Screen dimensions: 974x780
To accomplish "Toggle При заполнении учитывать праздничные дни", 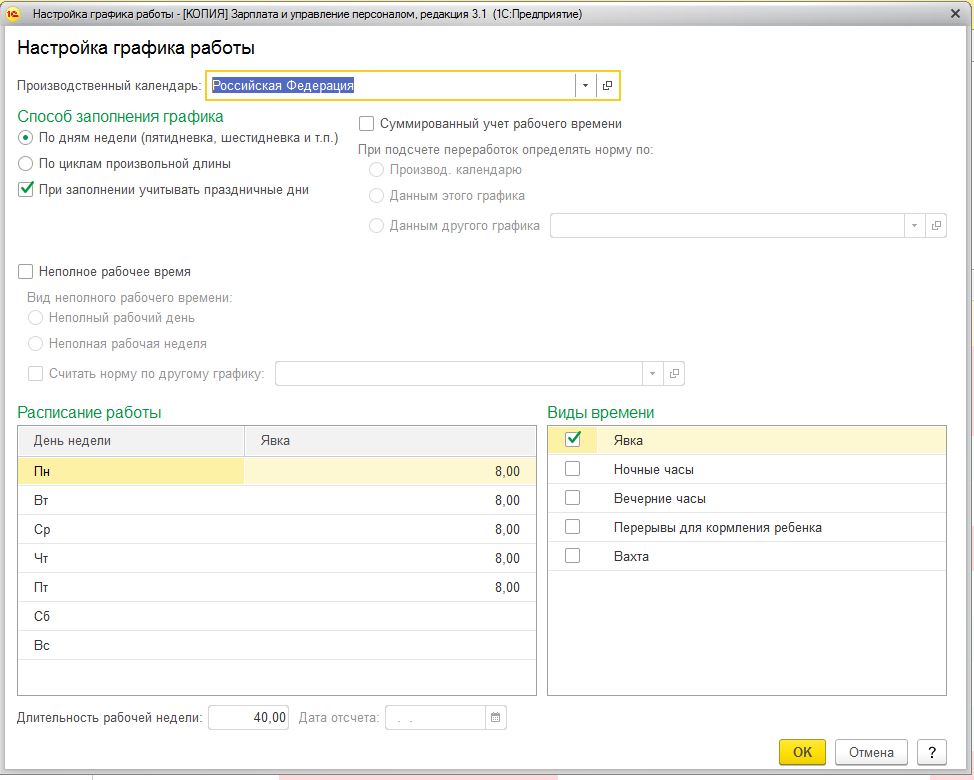I will tap(25, 189).
